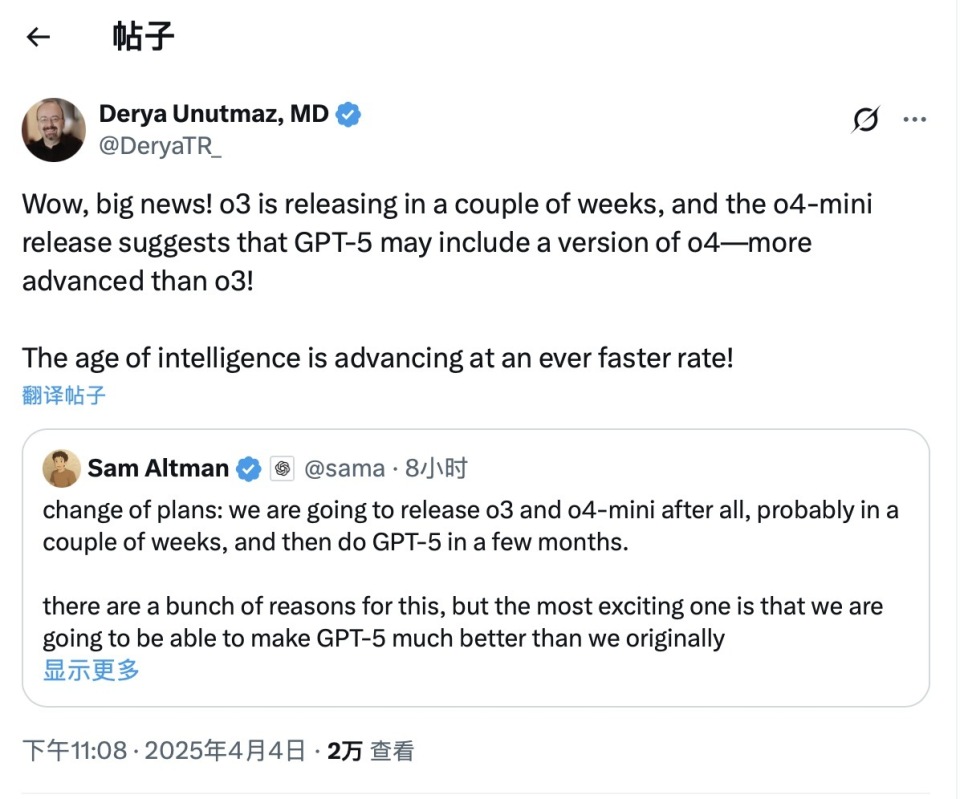Click Derya Unutmaz's blue verified badge

click(348, 114)
